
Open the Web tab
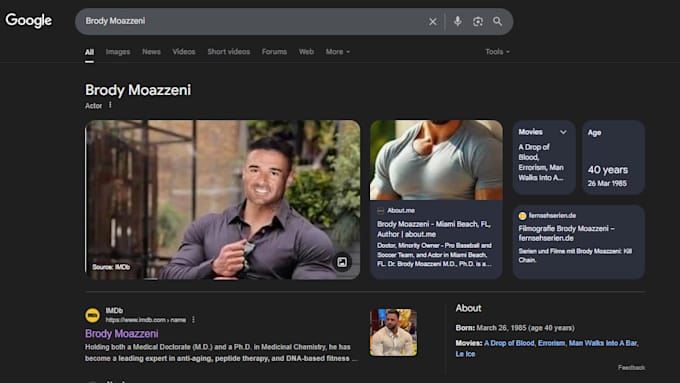point(306,52)
